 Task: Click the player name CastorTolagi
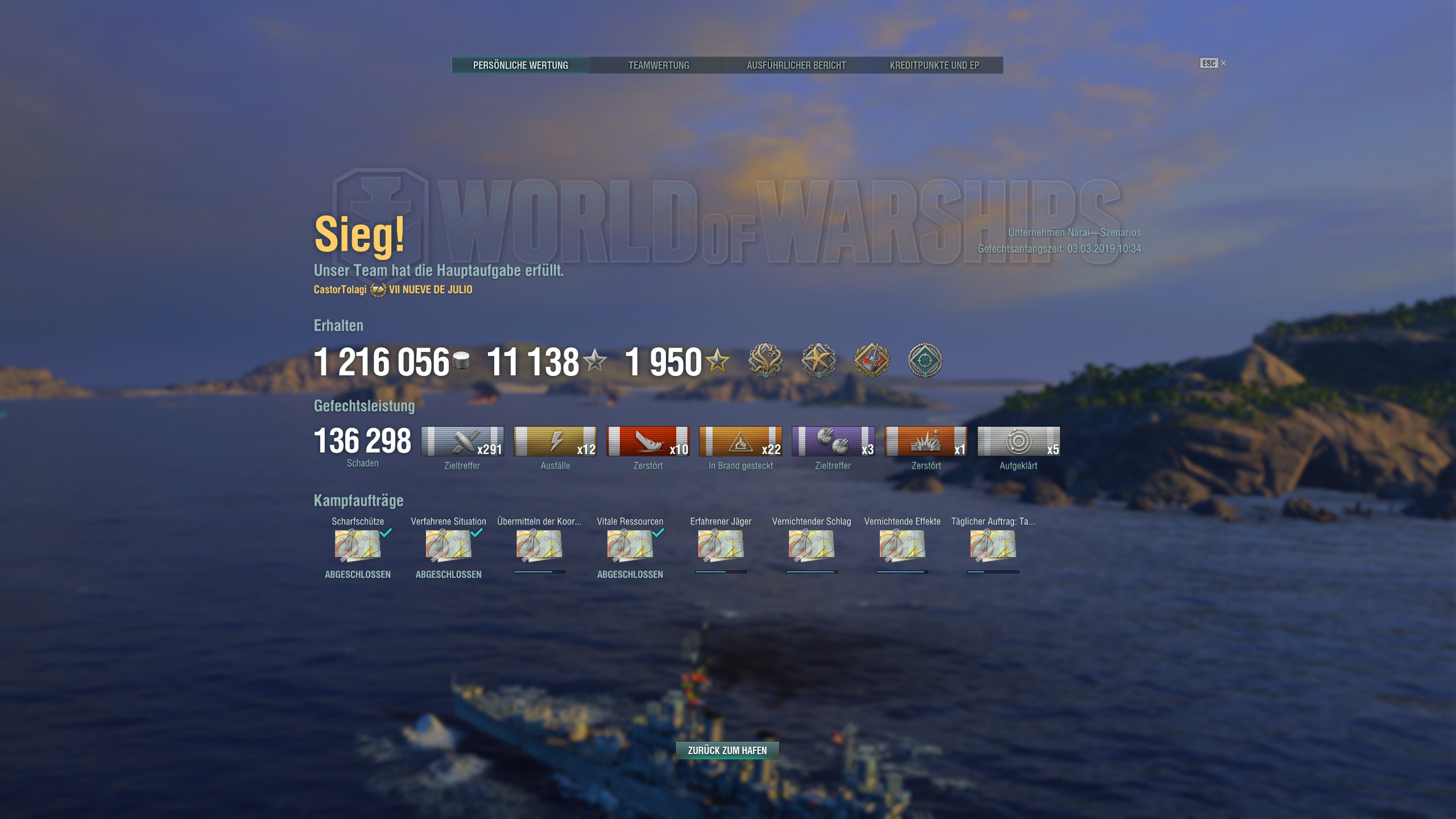point(340,289)
